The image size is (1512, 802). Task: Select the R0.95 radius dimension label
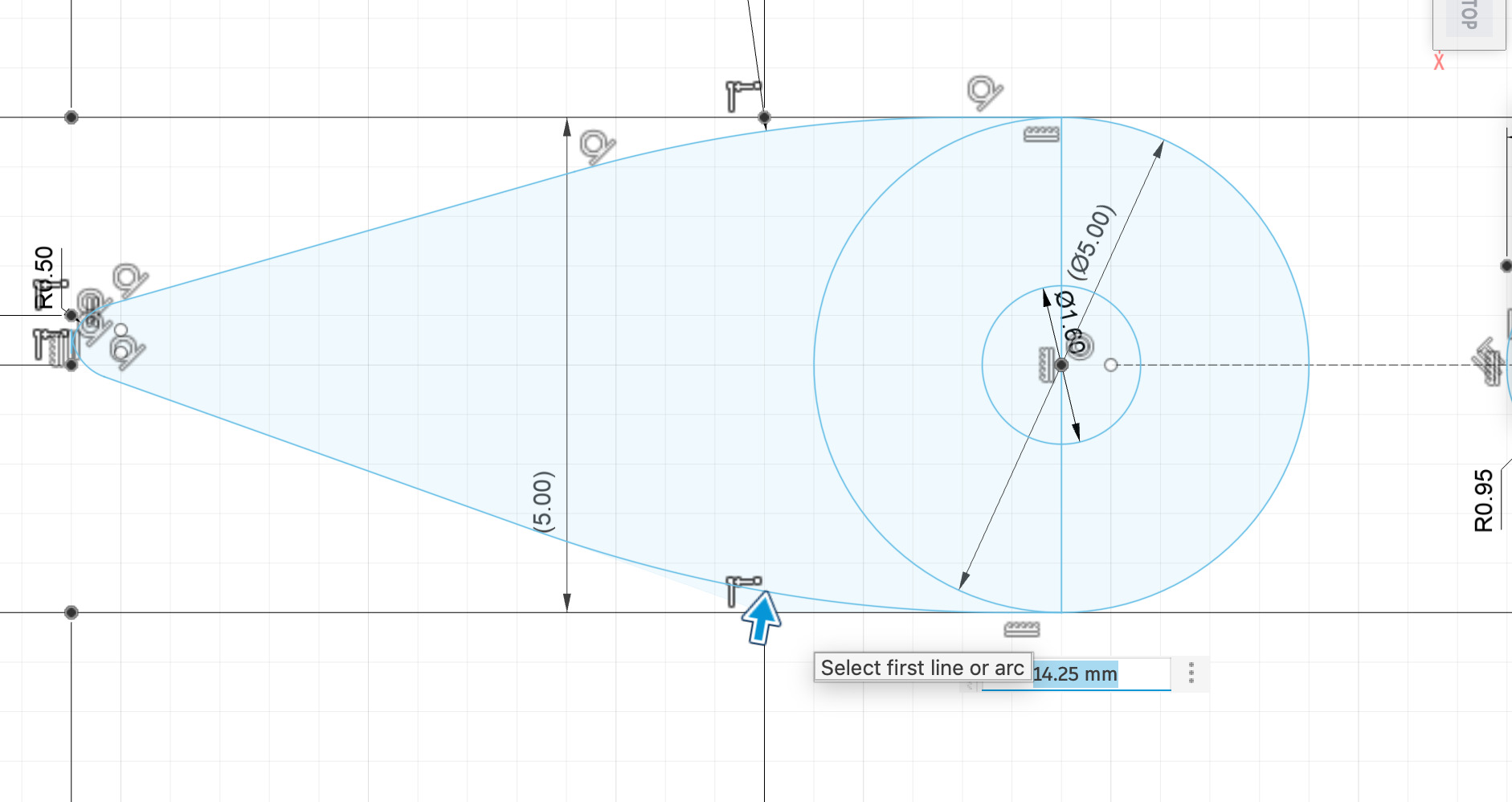tap(1483, 501)
